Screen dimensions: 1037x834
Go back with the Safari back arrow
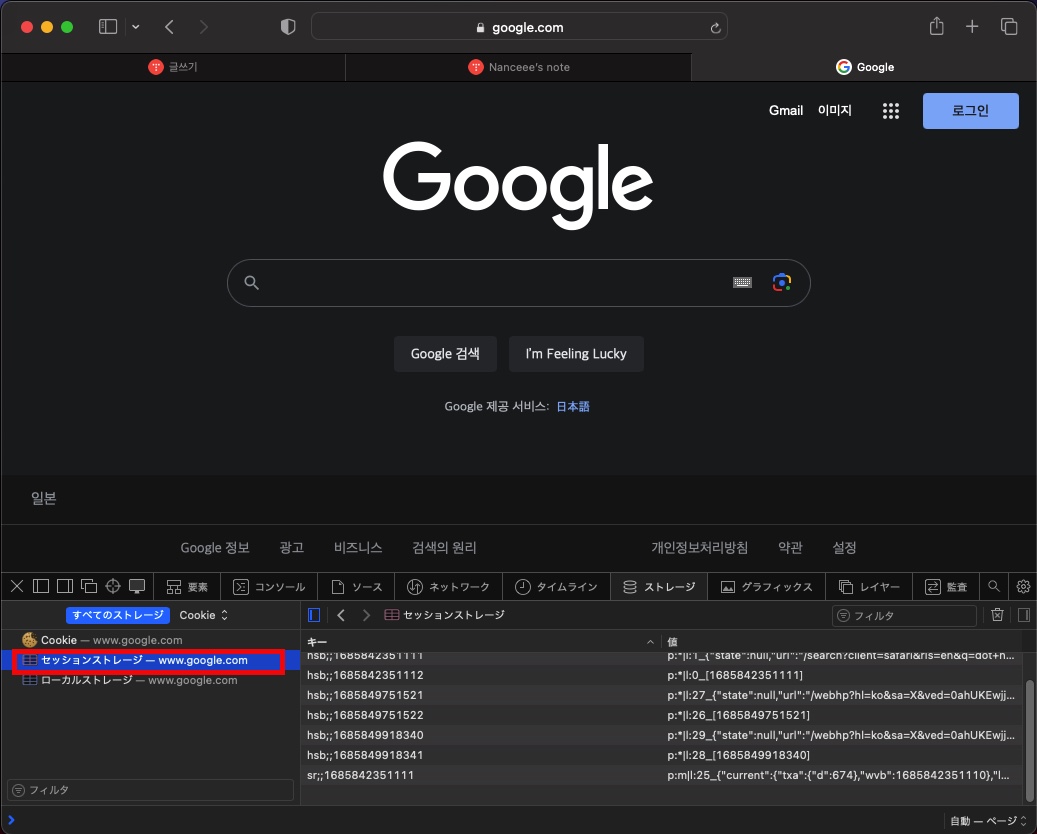[x=169, y=27]
